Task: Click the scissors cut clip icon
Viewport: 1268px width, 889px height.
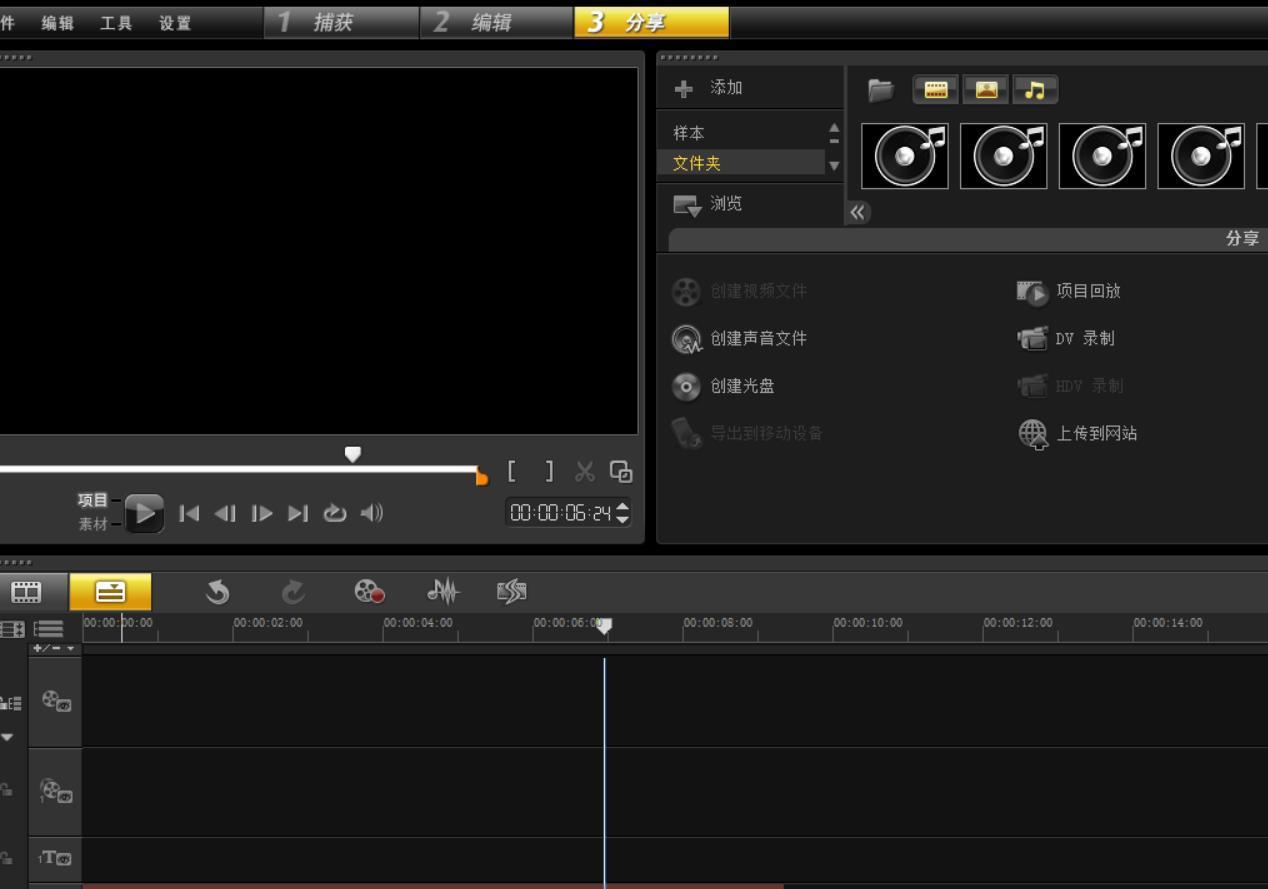Action: pyautogui.click(x=585, y=471)
